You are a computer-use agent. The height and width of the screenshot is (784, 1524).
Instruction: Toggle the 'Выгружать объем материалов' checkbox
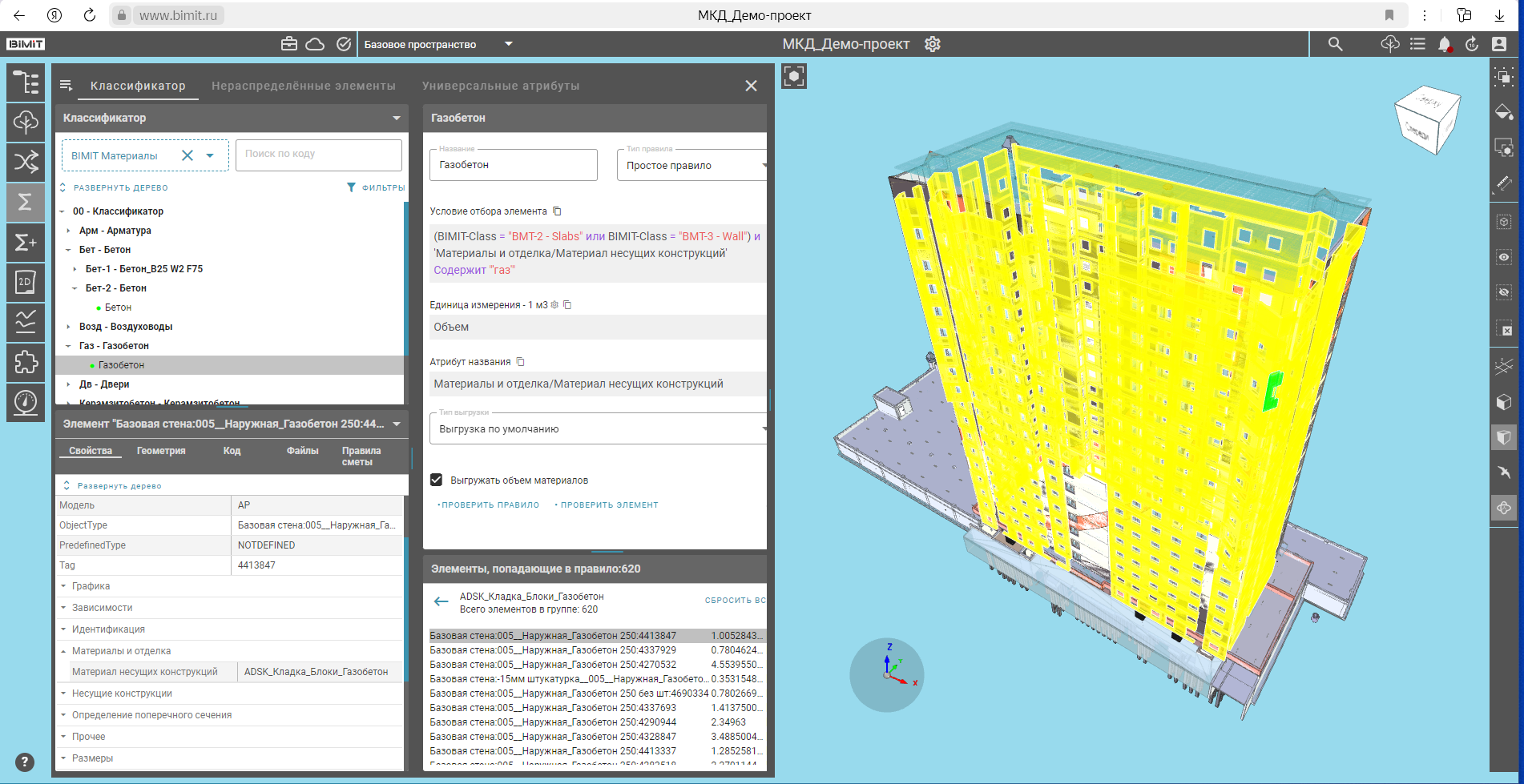coord(437,480)
